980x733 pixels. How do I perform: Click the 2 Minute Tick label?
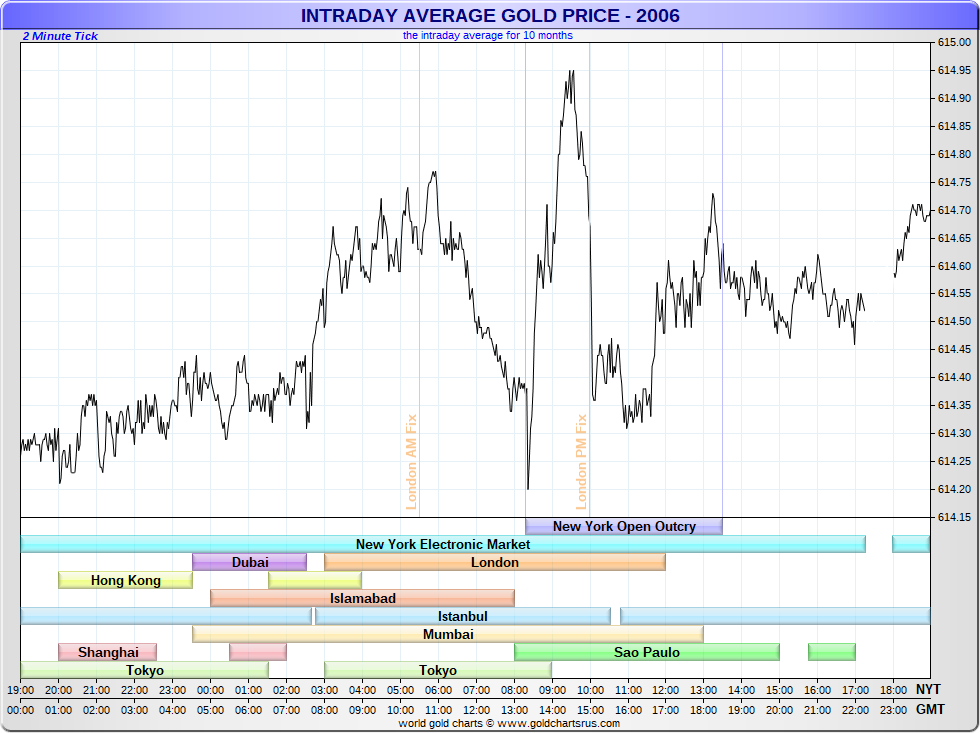(60, 36)
